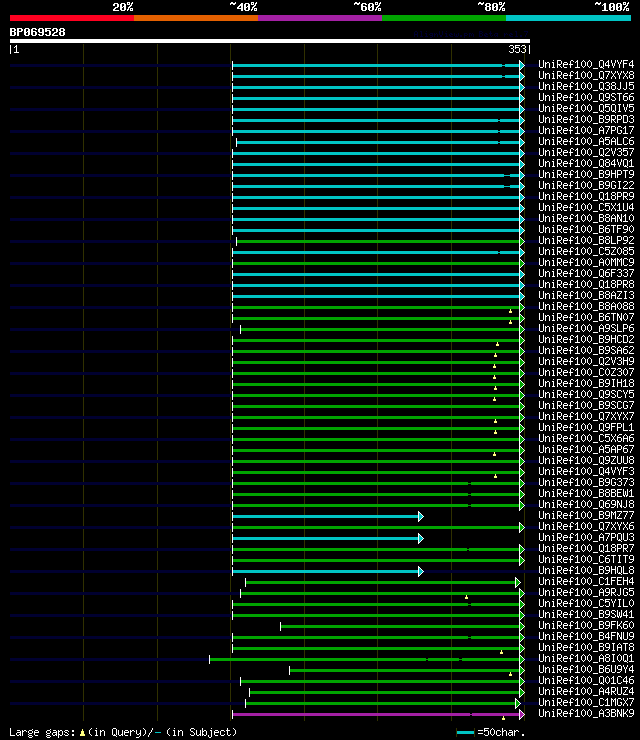Select the UniRef100_C1MGX7 label

coord(586,702)
